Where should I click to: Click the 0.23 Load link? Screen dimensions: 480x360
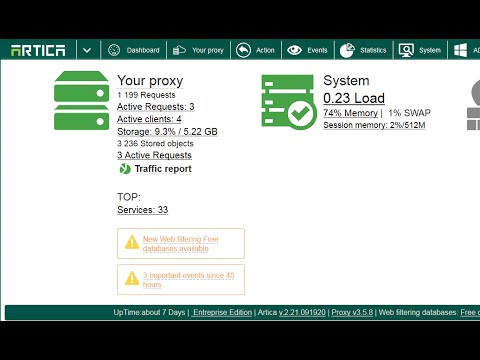(x=354, y=98)
